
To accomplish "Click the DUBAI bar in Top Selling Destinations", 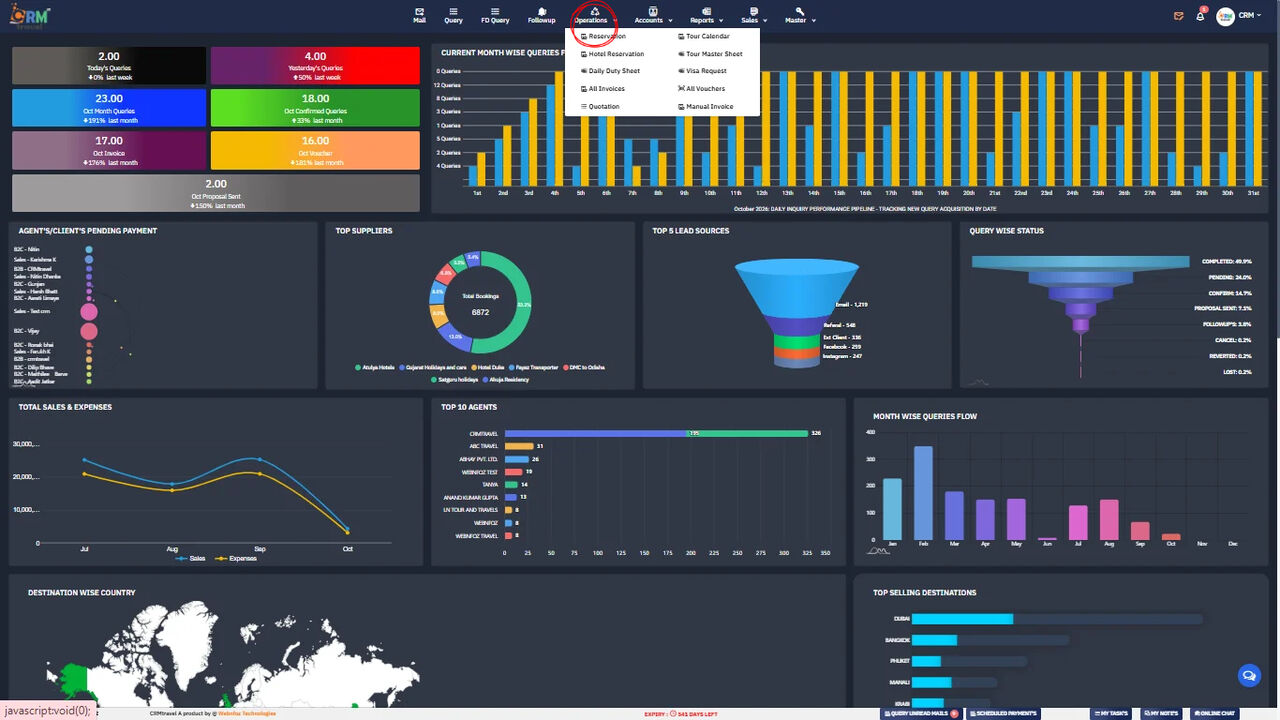I will click(x=963, y=619).
